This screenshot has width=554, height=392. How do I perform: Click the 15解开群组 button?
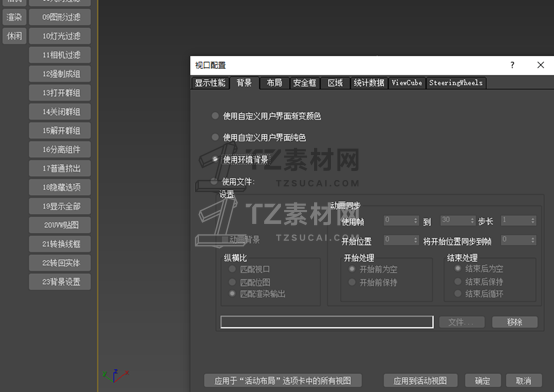(x=60, y=130)
